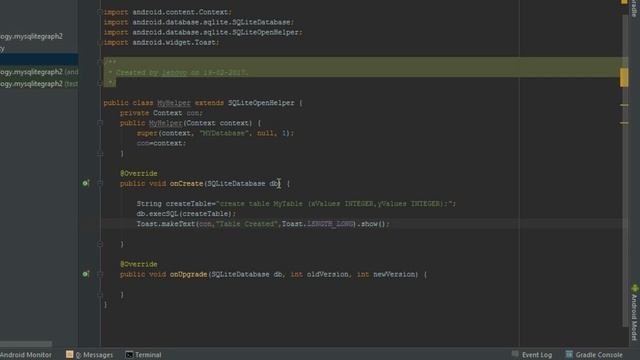
Task: Click the Event Log icon
Action: tap(515, 354)
